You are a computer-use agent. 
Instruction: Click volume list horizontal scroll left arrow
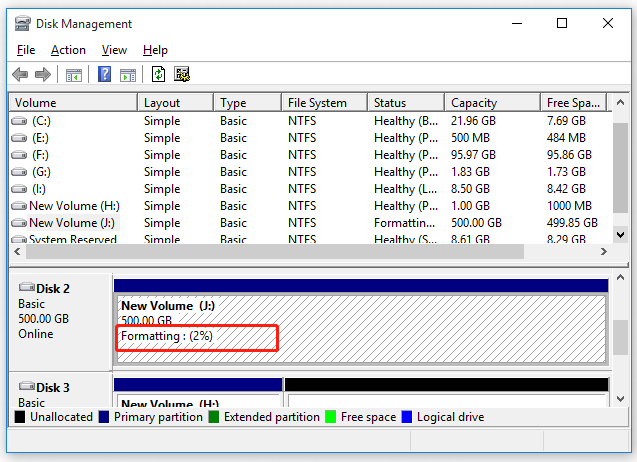17,252
